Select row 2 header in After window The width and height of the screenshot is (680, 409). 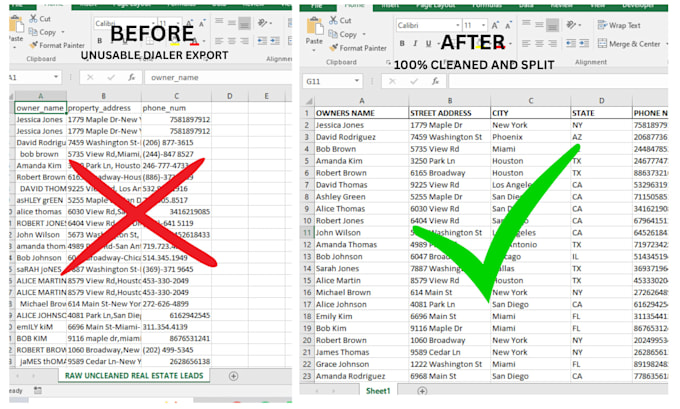(x=307, y=125)
